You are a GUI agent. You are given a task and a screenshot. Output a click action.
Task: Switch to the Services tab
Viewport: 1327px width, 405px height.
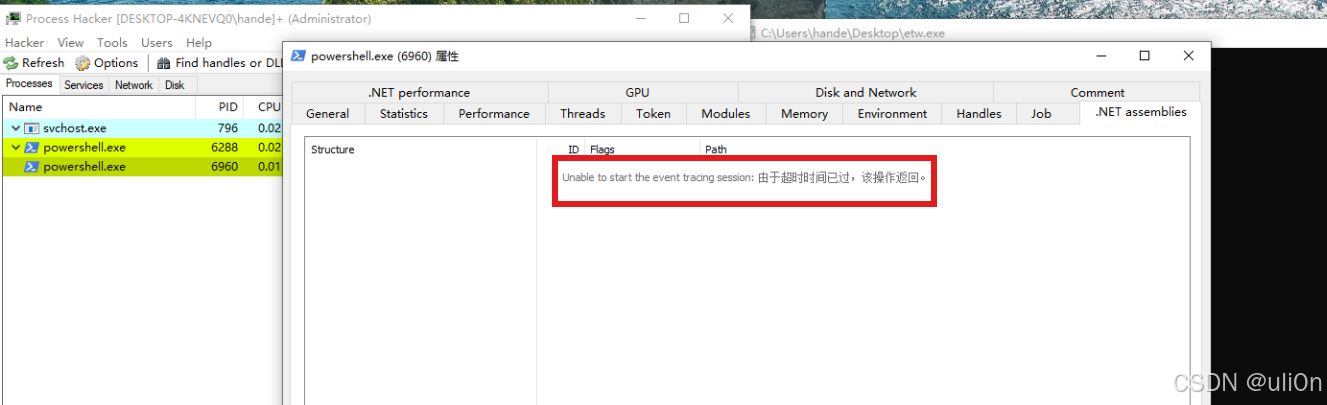coord(84,85)
